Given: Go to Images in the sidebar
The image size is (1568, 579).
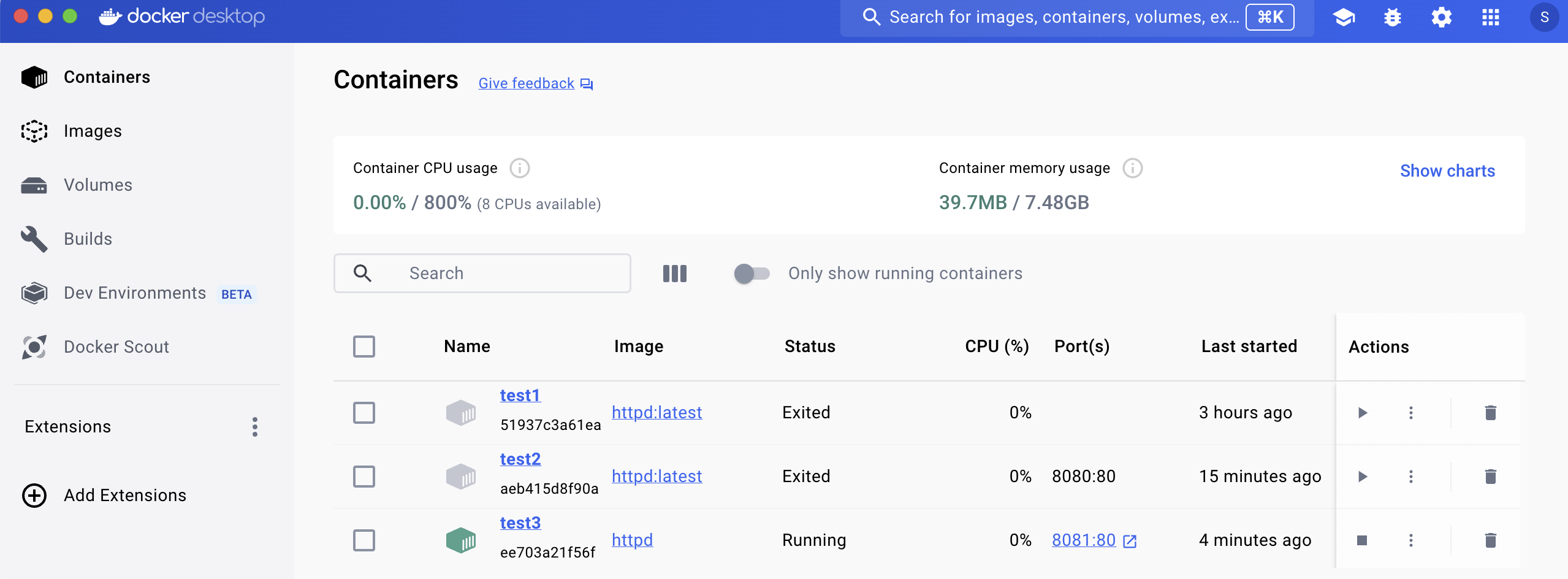Looking at the screenshot, I should pyautogui.click(x=147, y=131).
